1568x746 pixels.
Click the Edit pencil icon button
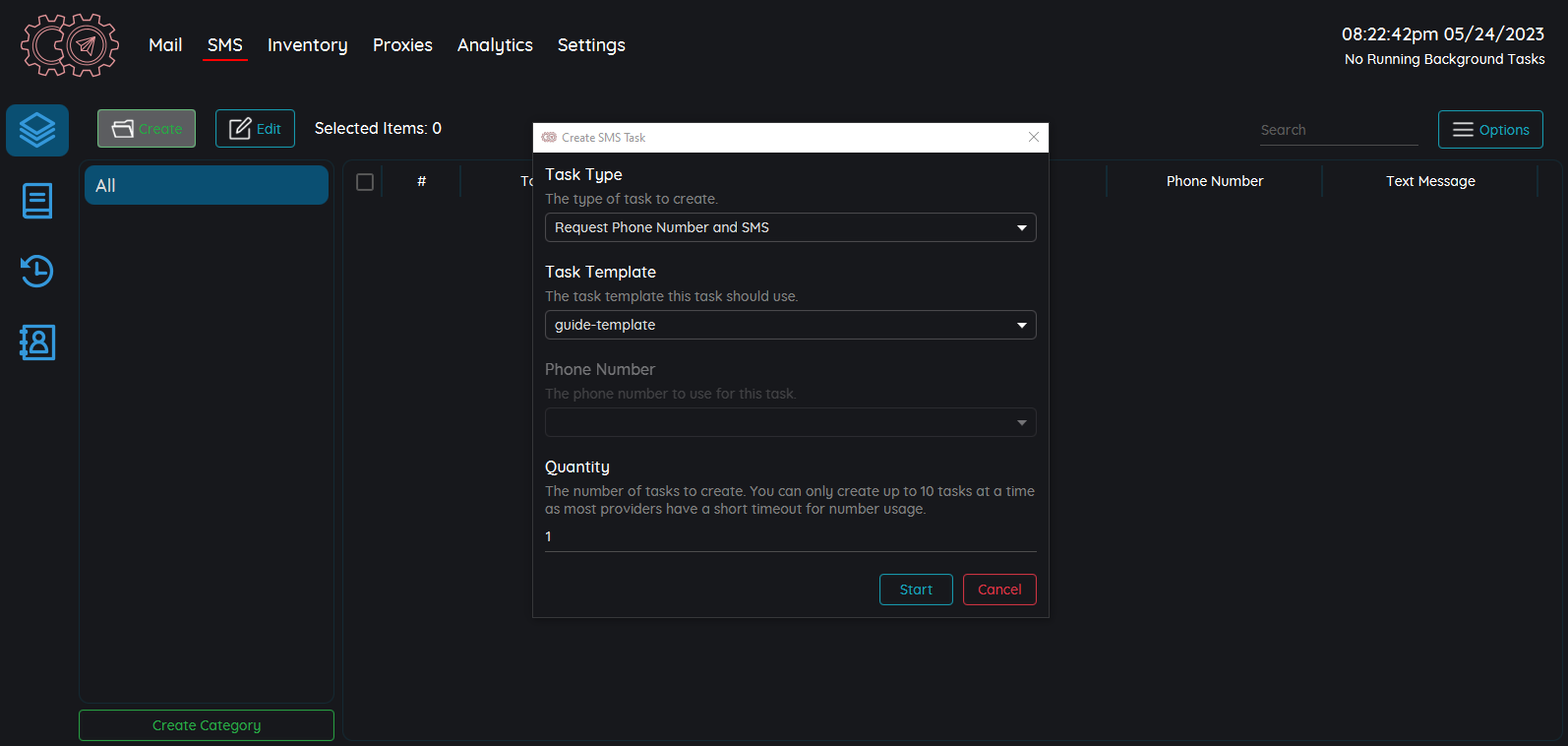255,129
